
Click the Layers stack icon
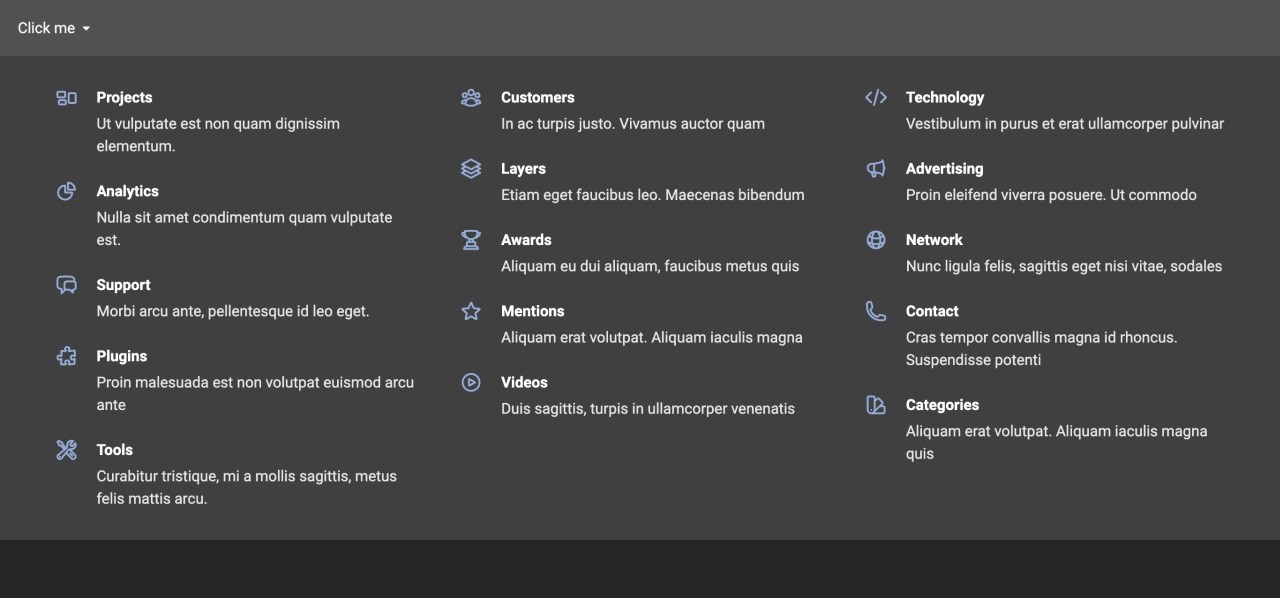[471, 169]
